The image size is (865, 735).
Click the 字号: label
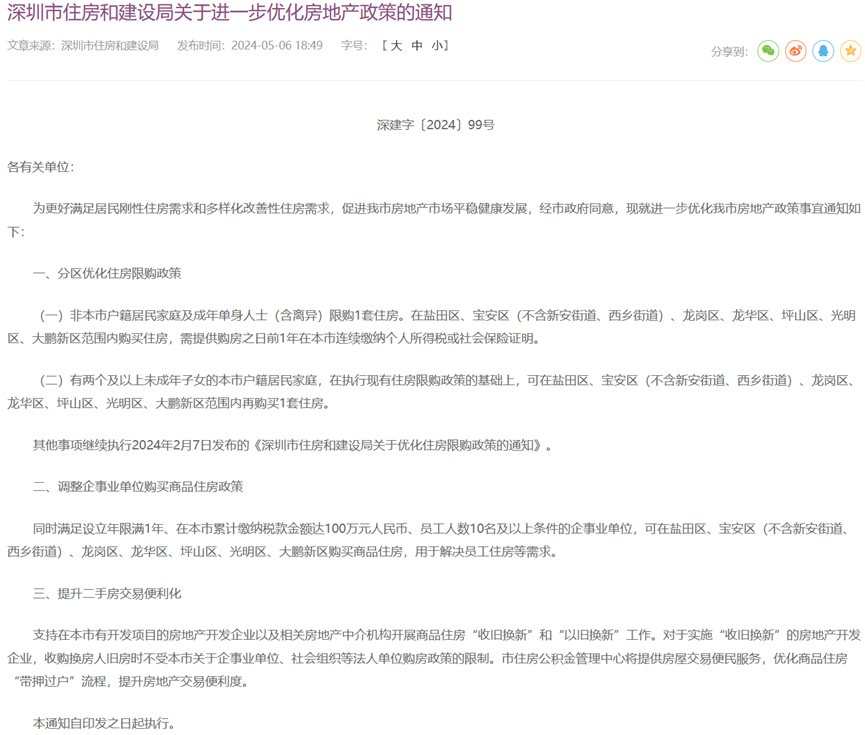[354, 46]
